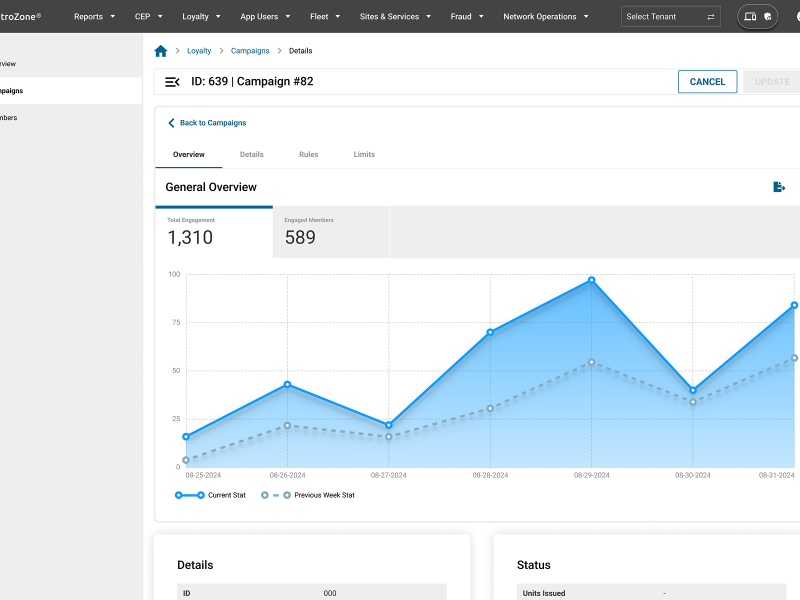
Task: Open the export/download icon in General Overview
Action: coord(779,186)
